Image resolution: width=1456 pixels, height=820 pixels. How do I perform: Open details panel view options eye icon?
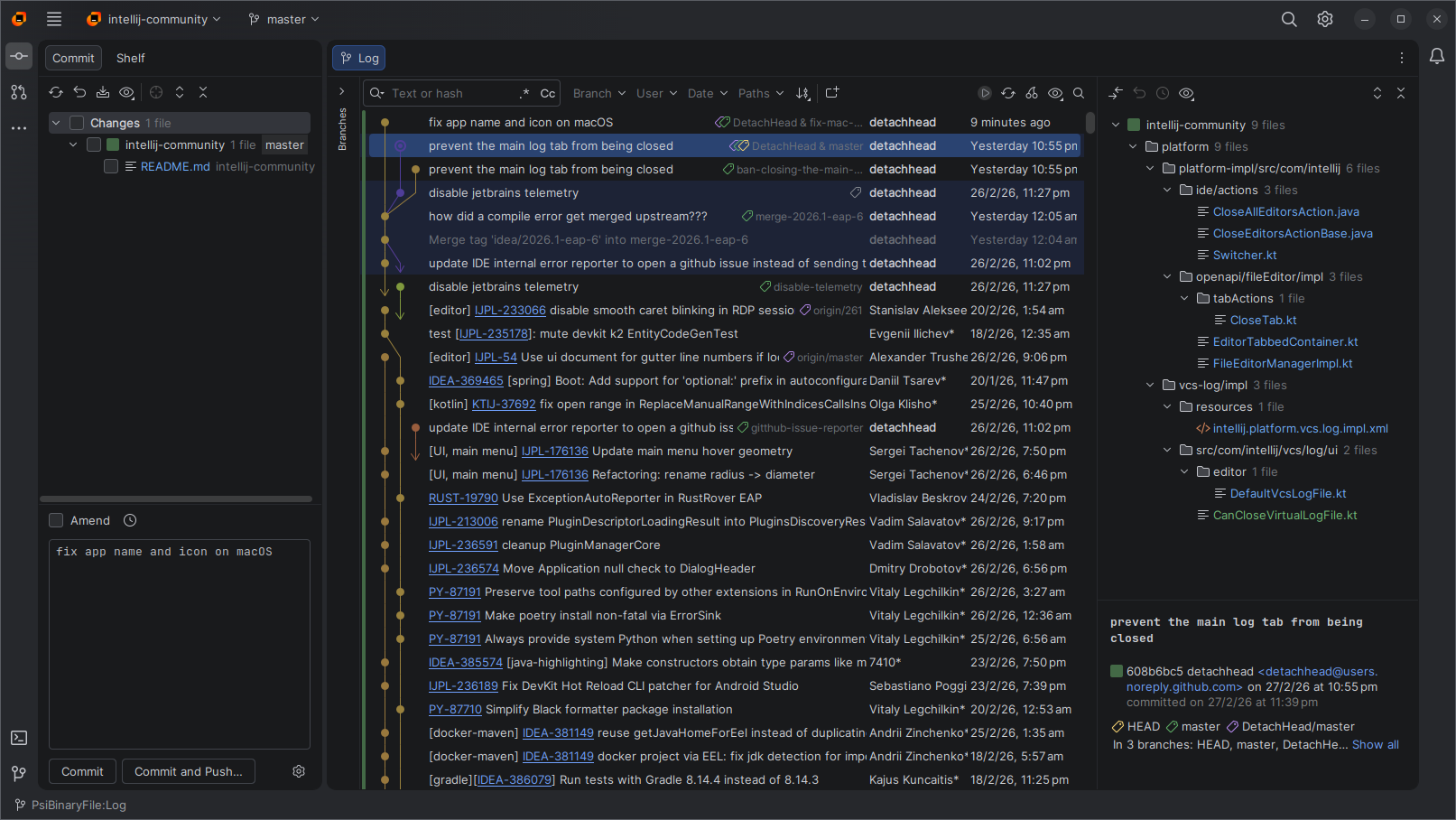click(1186, 93)
